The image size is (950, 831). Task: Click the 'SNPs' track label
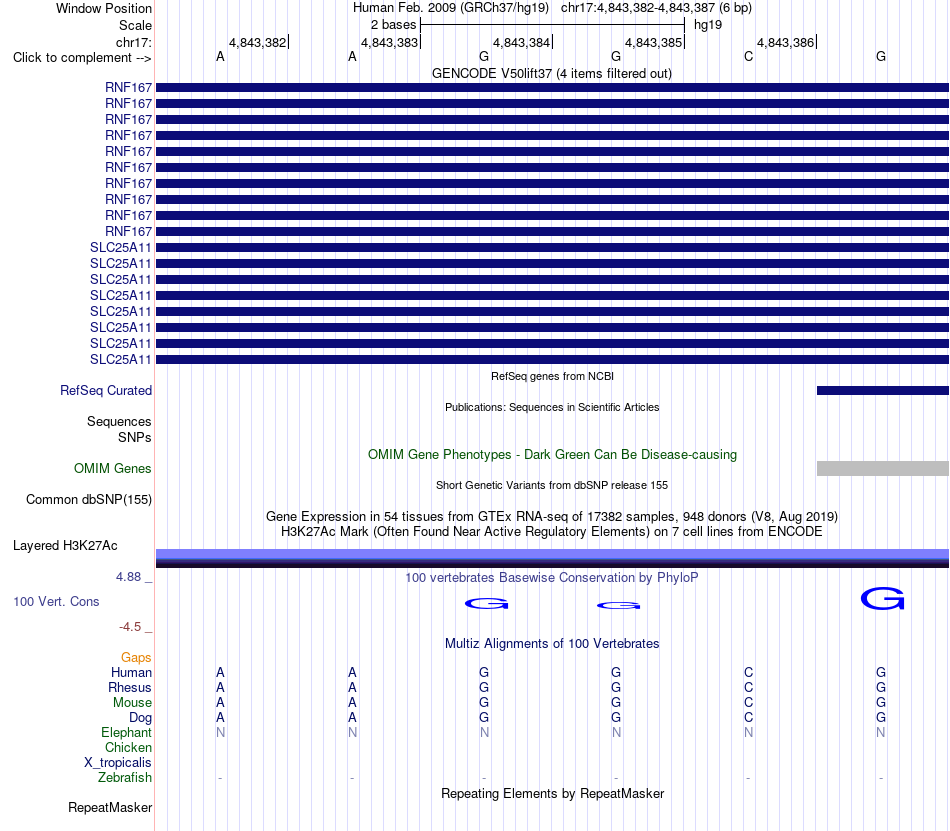pyautogui.click(x=135, y=437)
